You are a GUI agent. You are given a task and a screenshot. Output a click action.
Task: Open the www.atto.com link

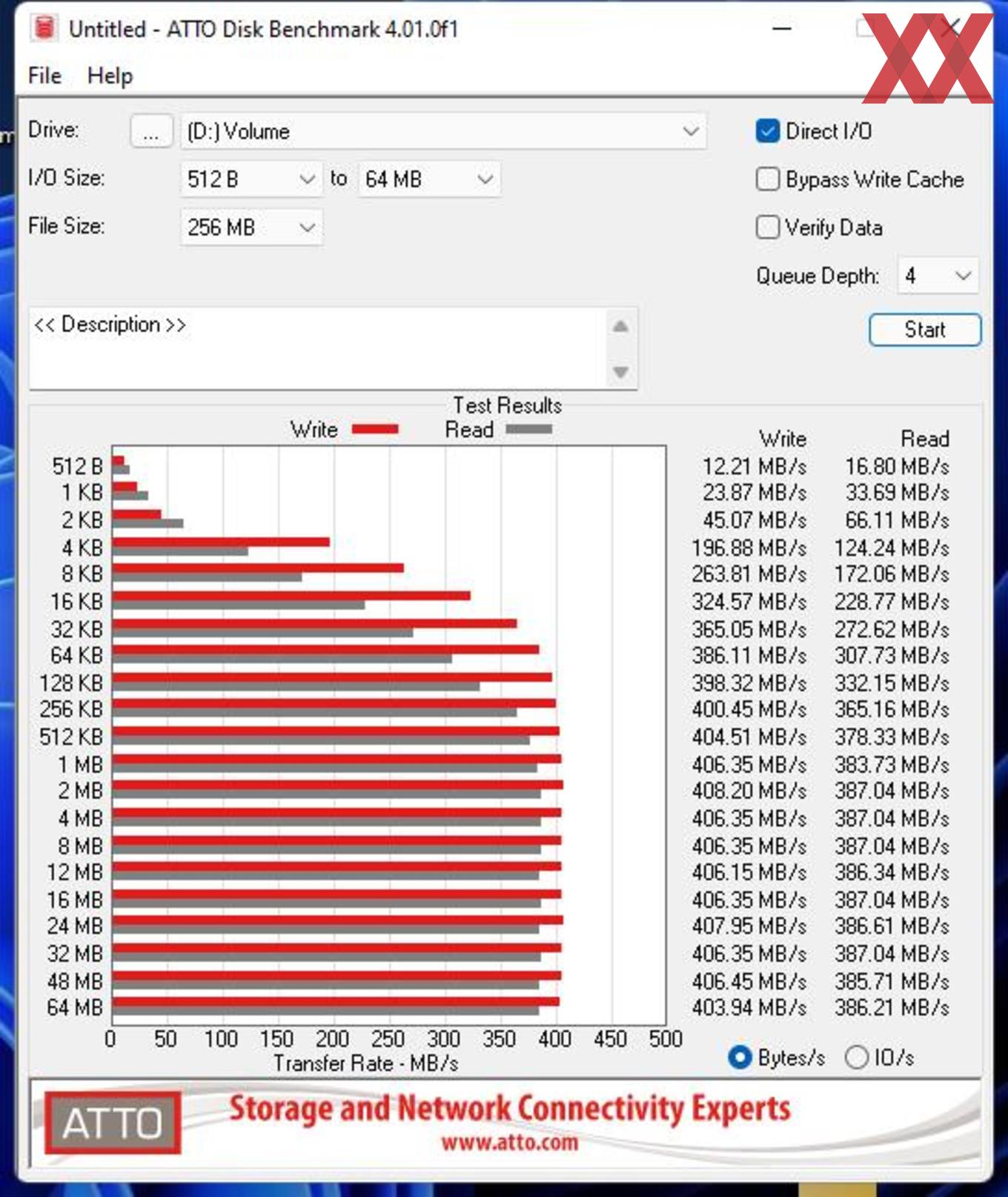click(x=509, y=1141)
